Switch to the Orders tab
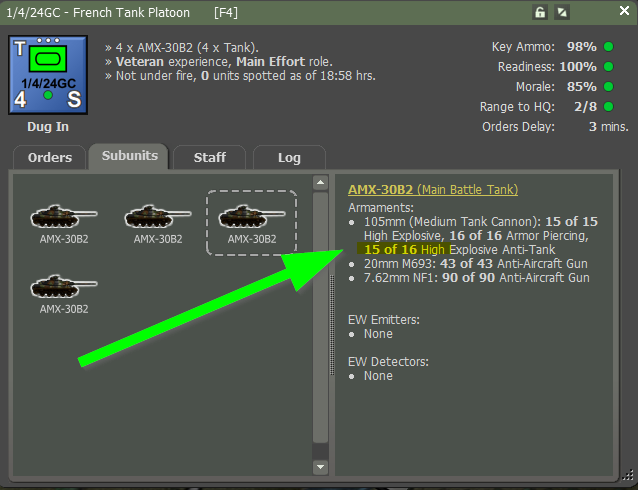638x490 pixels. point(50,158)
